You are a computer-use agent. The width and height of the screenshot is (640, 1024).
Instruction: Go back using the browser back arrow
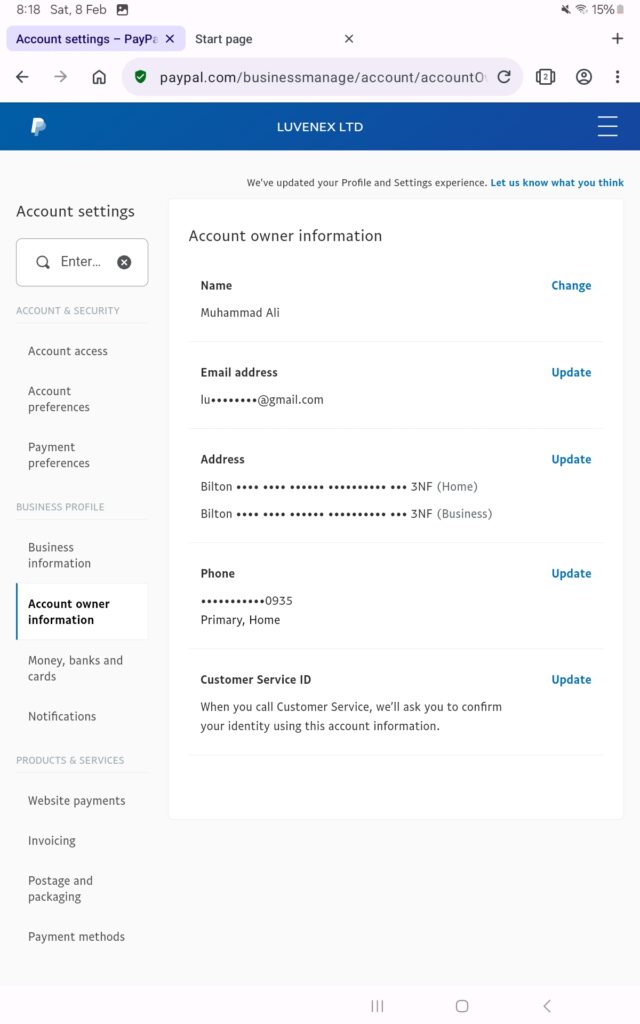(23, 77)
